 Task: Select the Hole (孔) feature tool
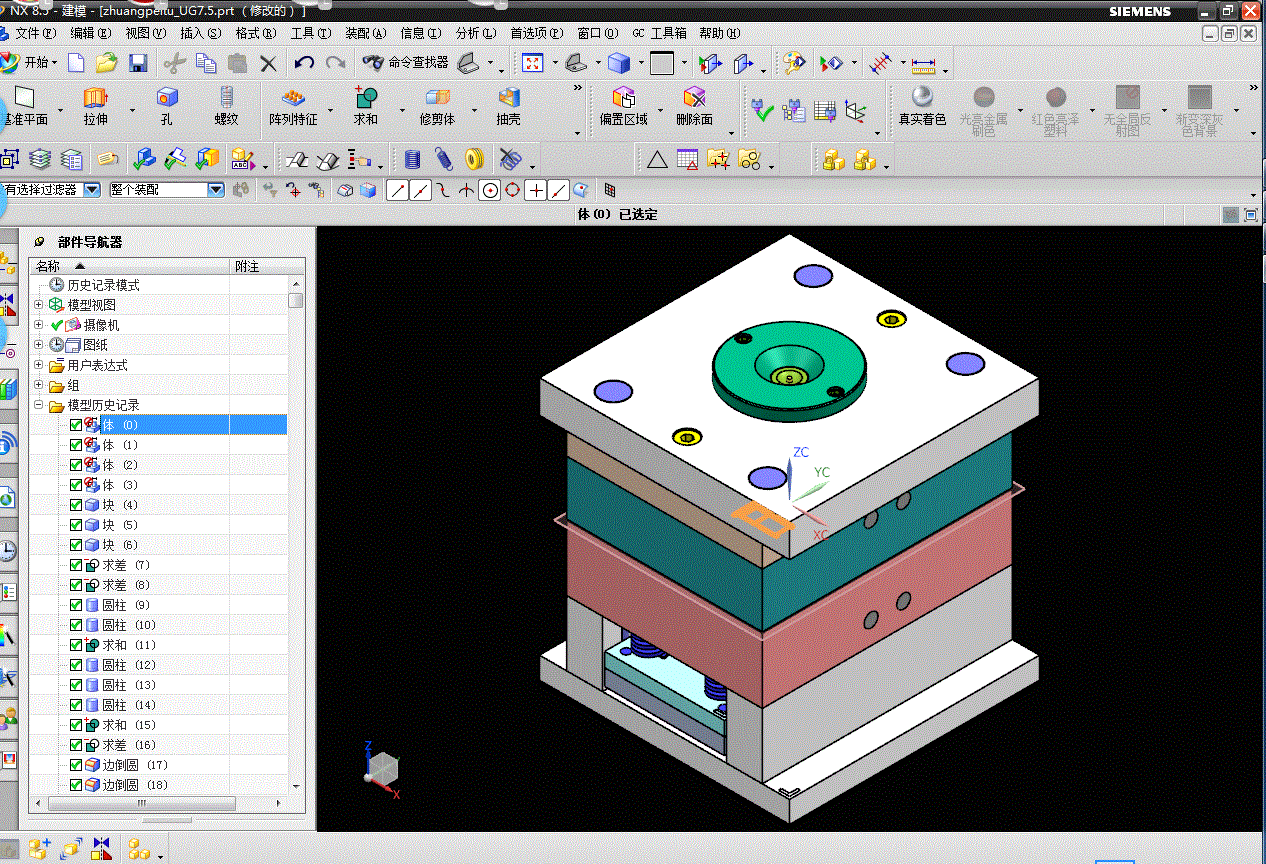point(167,98)
